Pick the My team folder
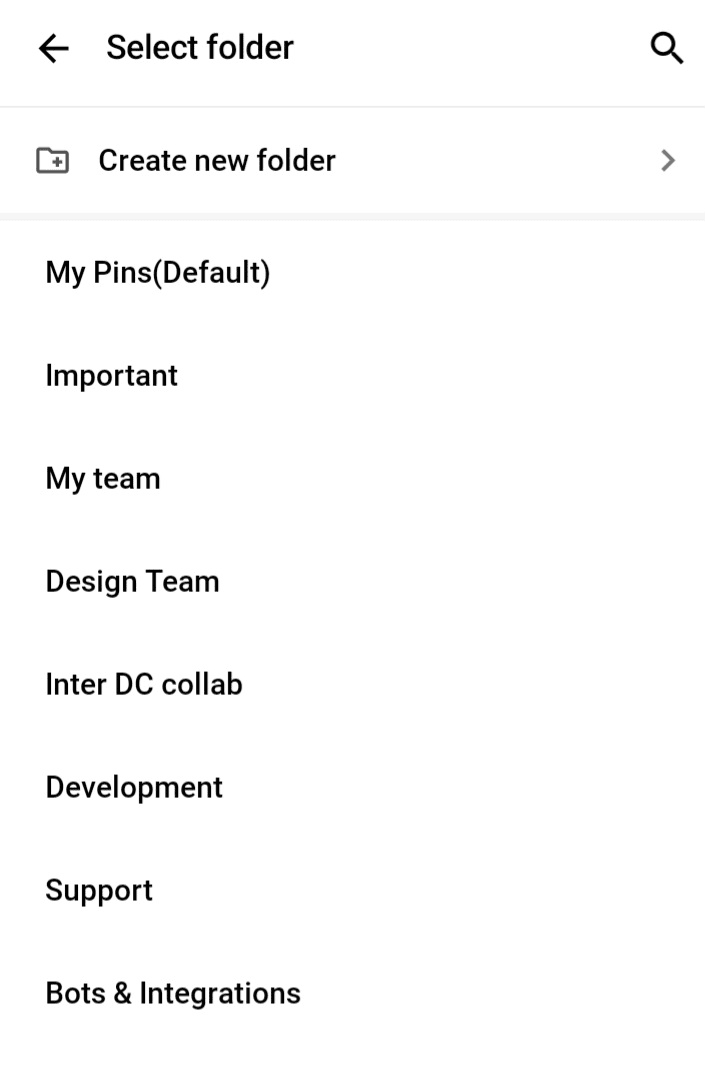This screenshot has height=1076, width=705. pos(352,478)
